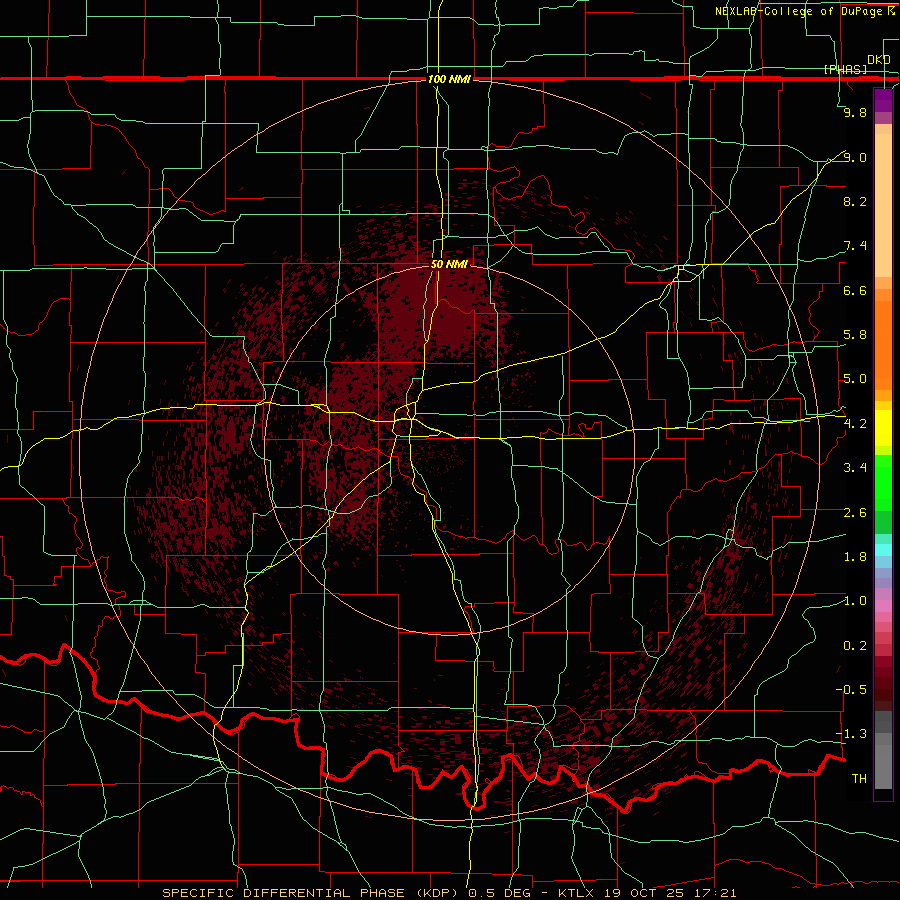Select the 7.4 scale label
Screen dimensions: 900x900
855,246
